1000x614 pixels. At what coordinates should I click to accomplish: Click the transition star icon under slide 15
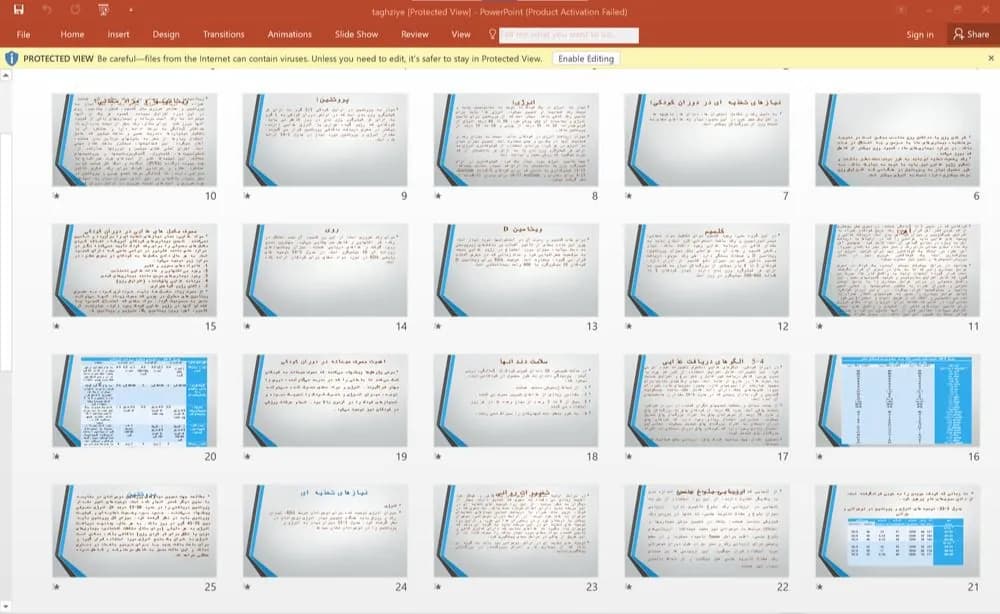tap(56, 326)
